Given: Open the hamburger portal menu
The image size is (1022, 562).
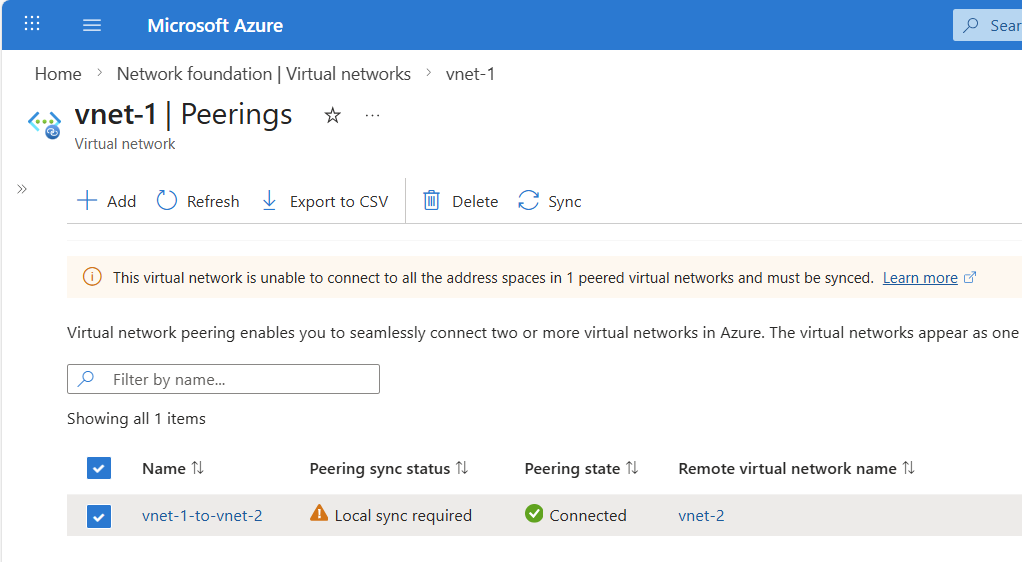Looking at the screenshot, I should [92, 25].
